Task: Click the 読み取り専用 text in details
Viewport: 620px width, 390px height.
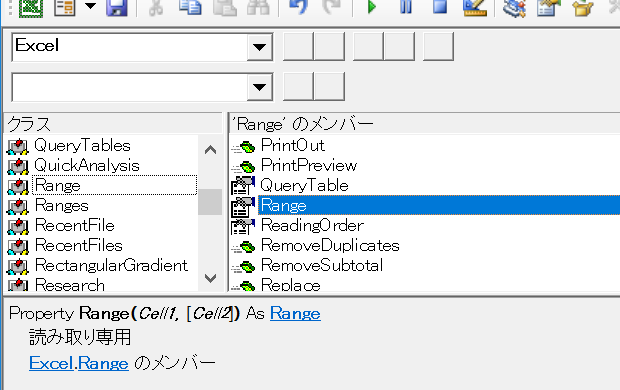Action: click(80, 337)
